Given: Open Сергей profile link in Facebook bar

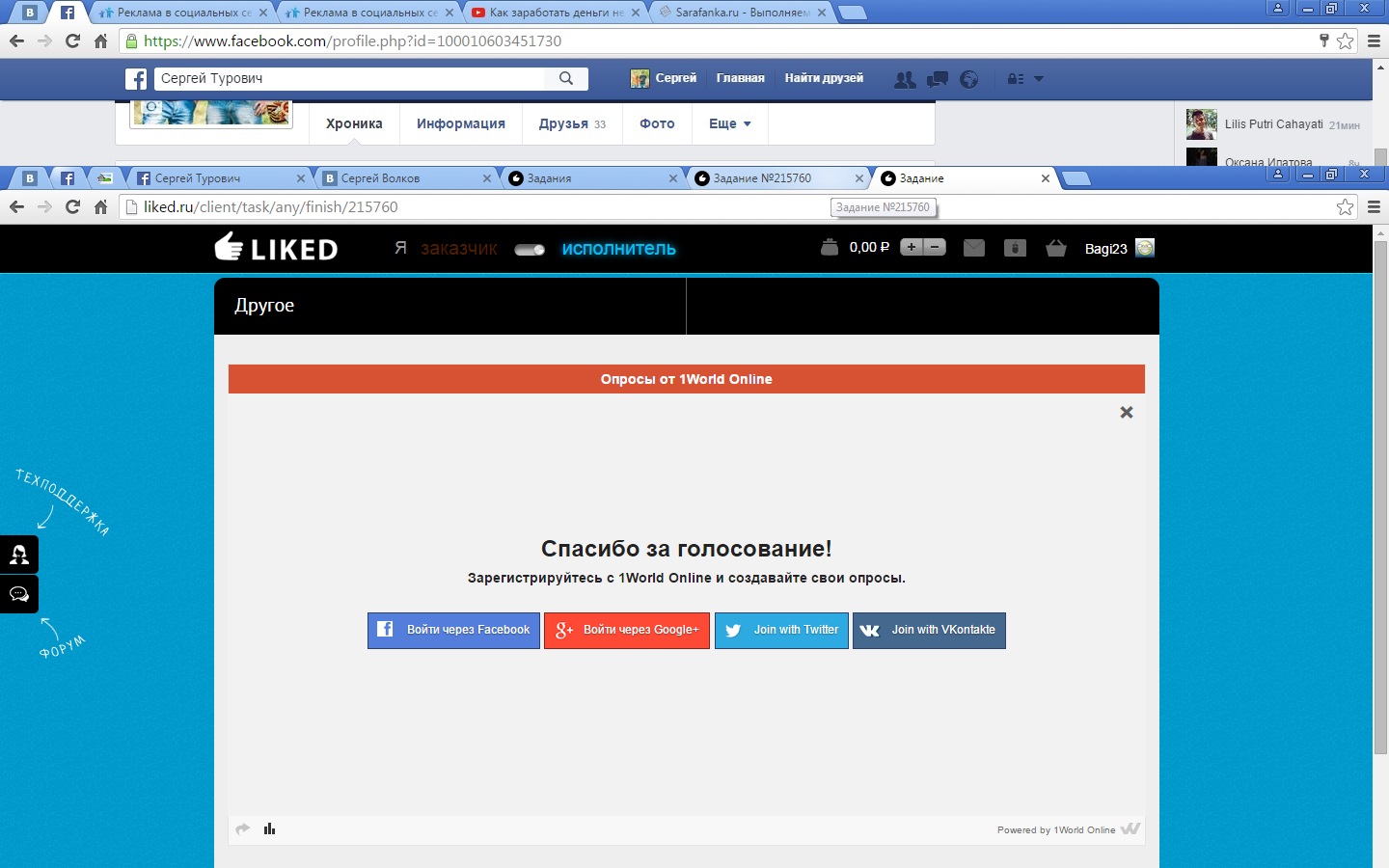Looking at the screenshot, I should 664,78.
